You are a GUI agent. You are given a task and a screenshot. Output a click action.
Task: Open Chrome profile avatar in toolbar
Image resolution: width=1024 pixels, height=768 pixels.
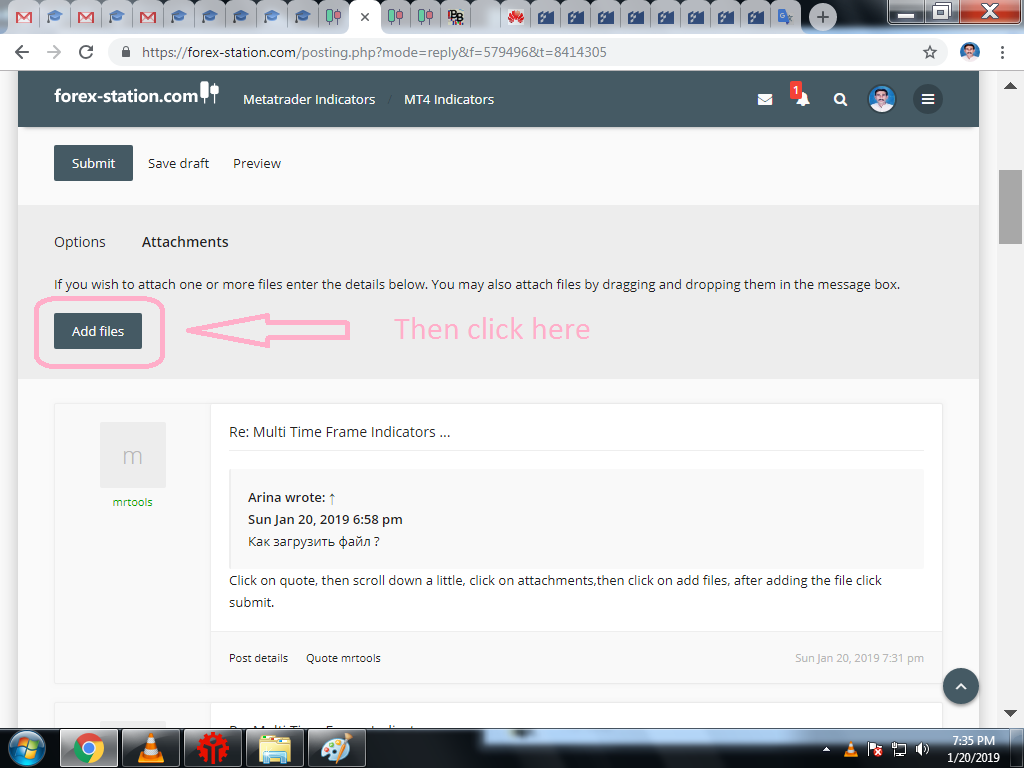(x=970, y=52)
